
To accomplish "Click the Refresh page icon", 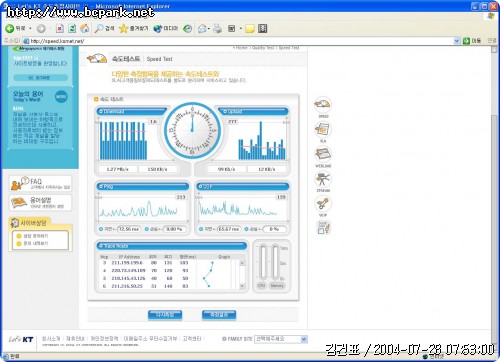I will tap(72, 29).
